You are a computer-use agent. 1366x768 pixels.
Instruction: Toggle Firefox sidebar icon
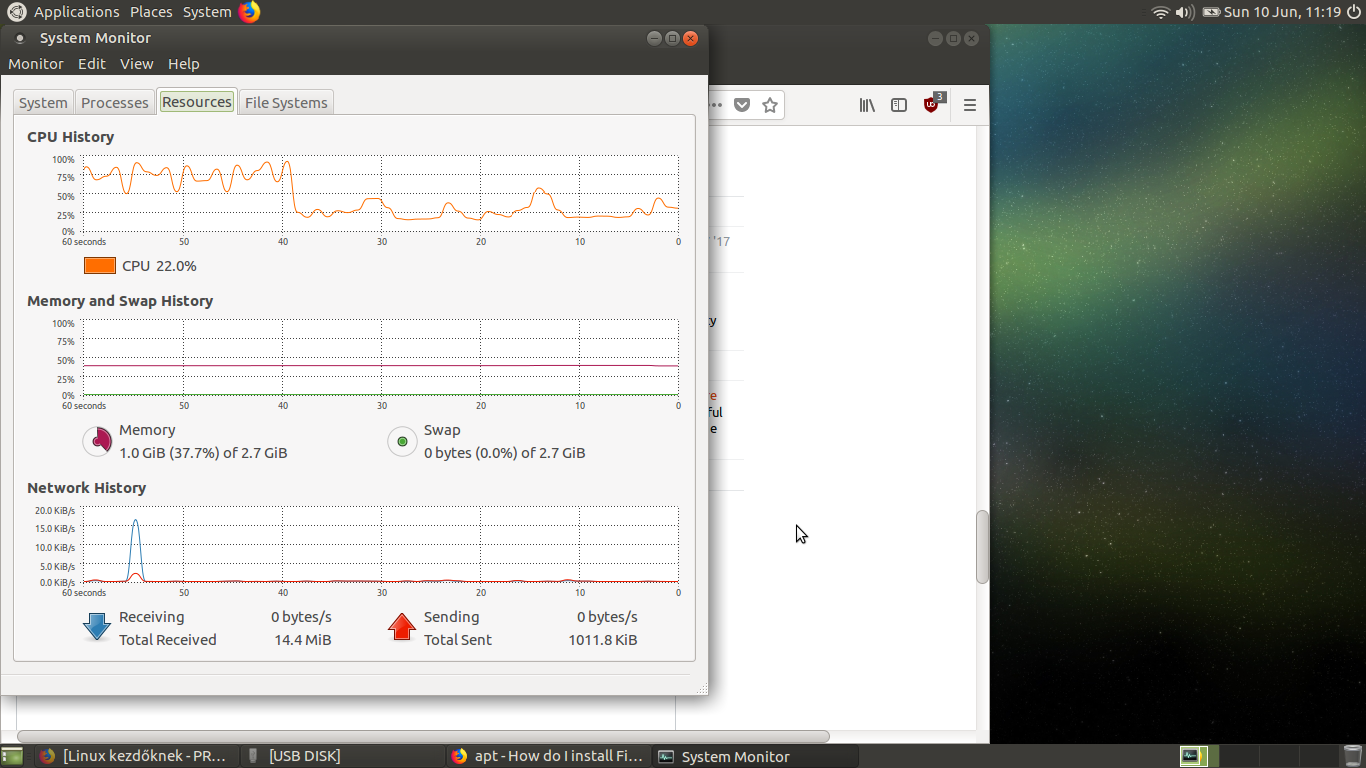coord(899,105)
